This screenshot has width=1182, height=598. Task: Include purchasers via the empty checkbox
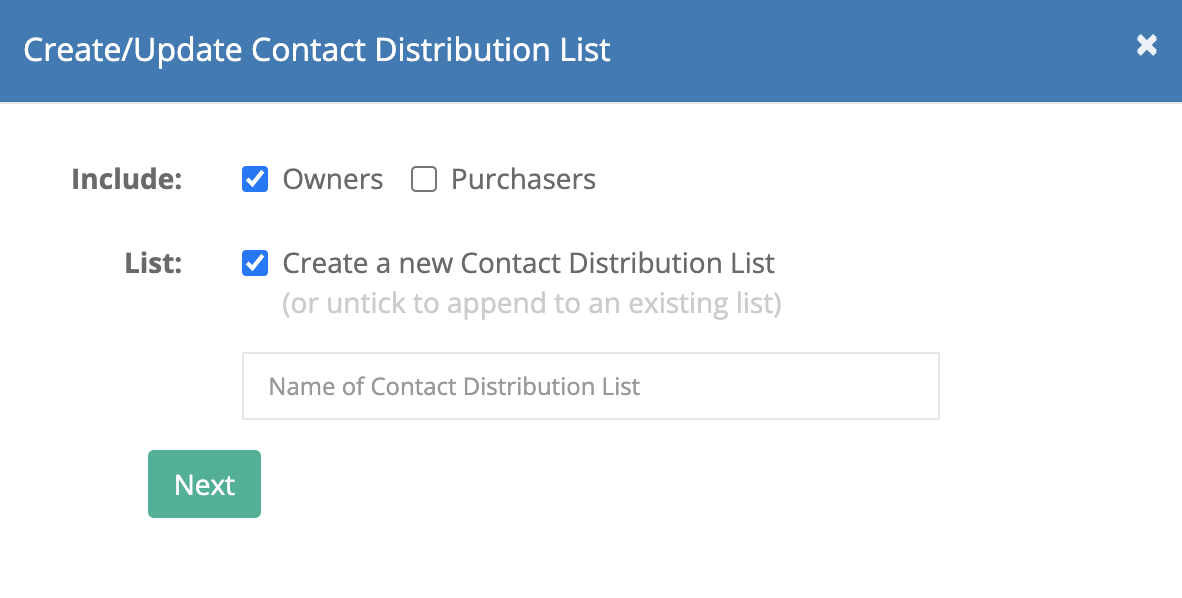tap(424, 179)
